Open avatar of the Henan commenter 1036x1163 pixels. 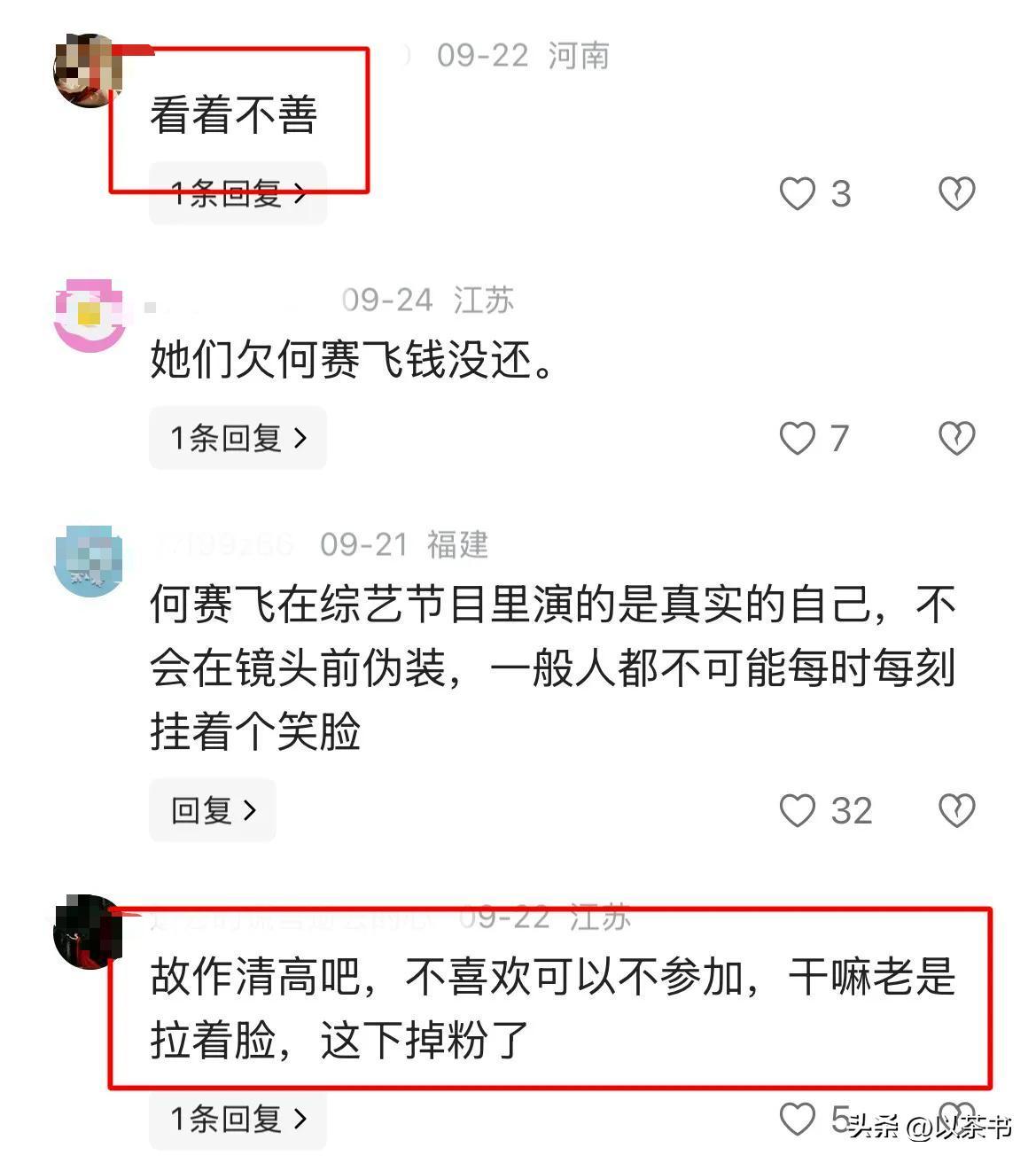click(89, 70)
